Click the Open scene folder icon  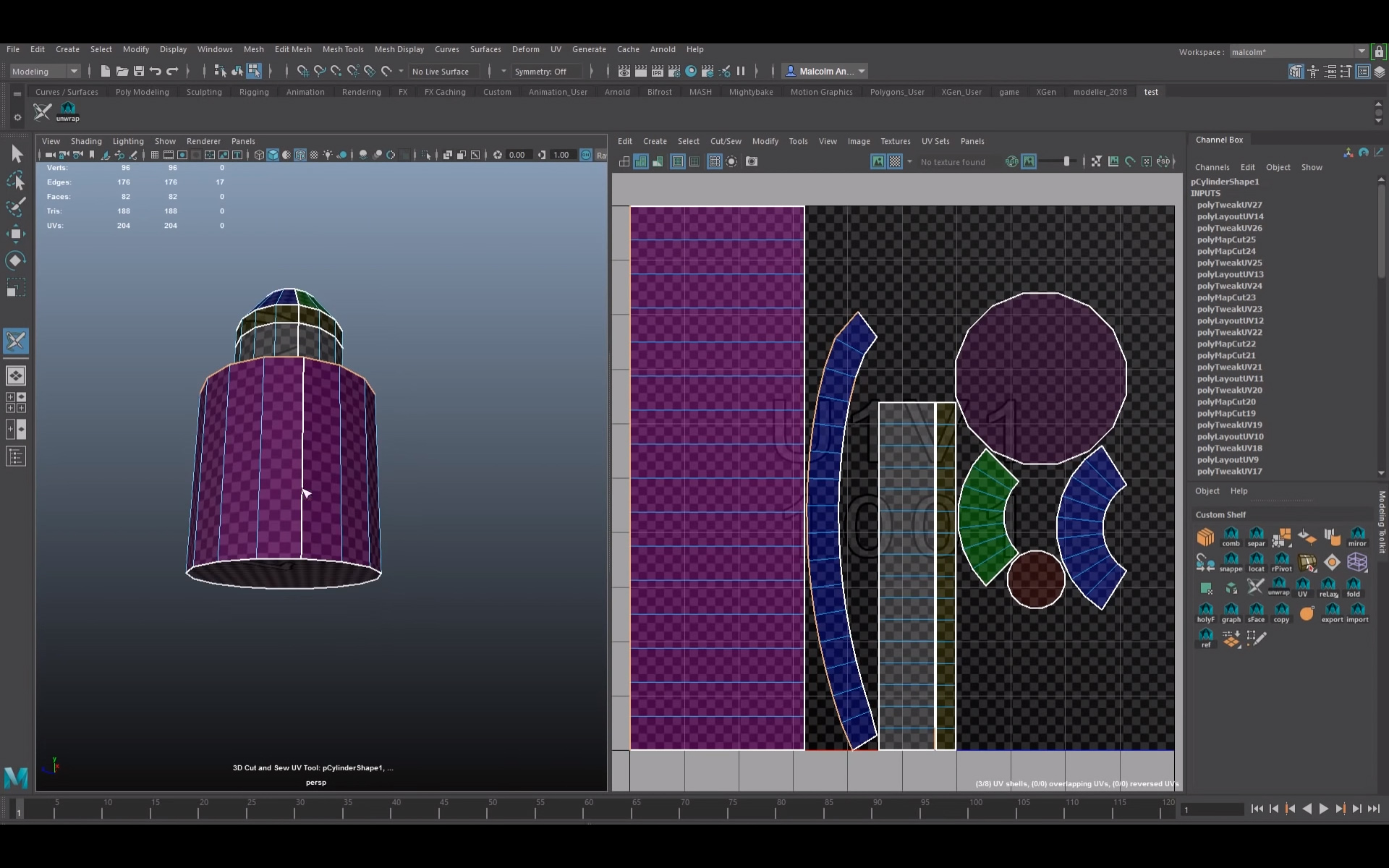122,71
